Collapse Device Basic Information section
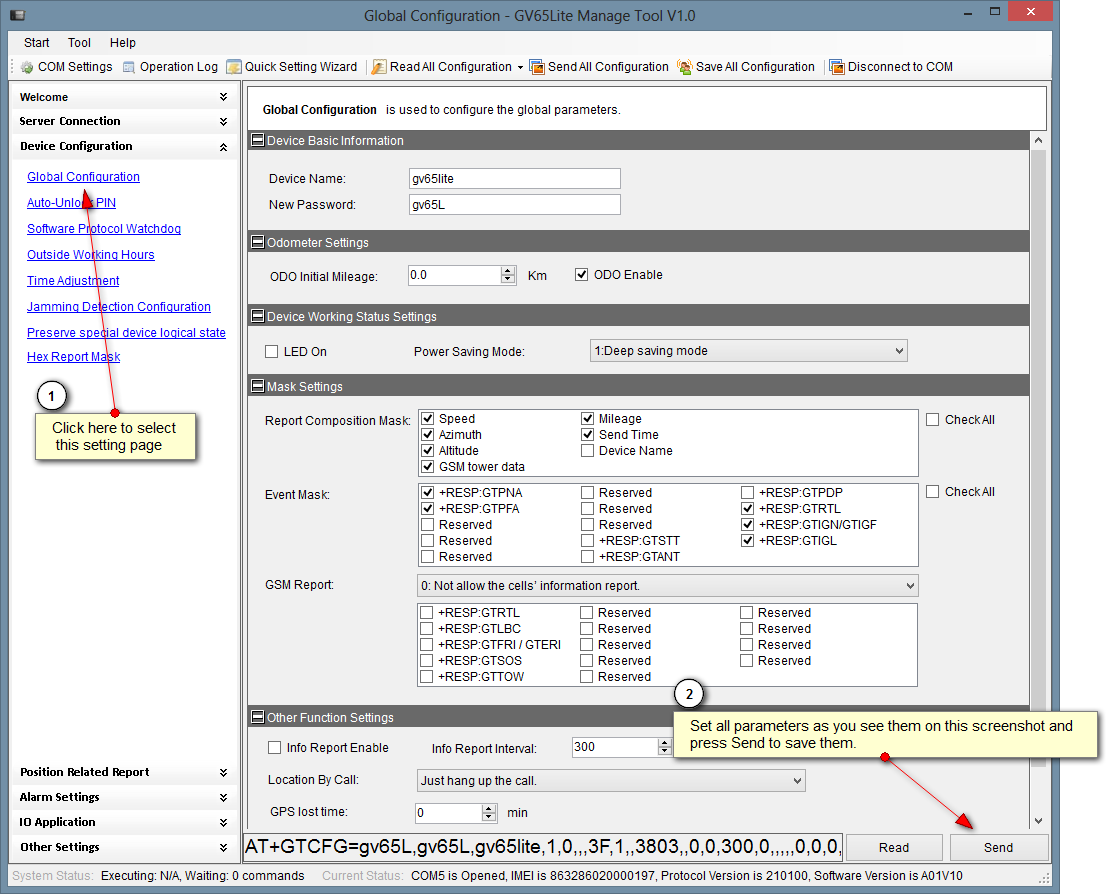Viewport: 1108px width, 894px height. tap(258, 140)
